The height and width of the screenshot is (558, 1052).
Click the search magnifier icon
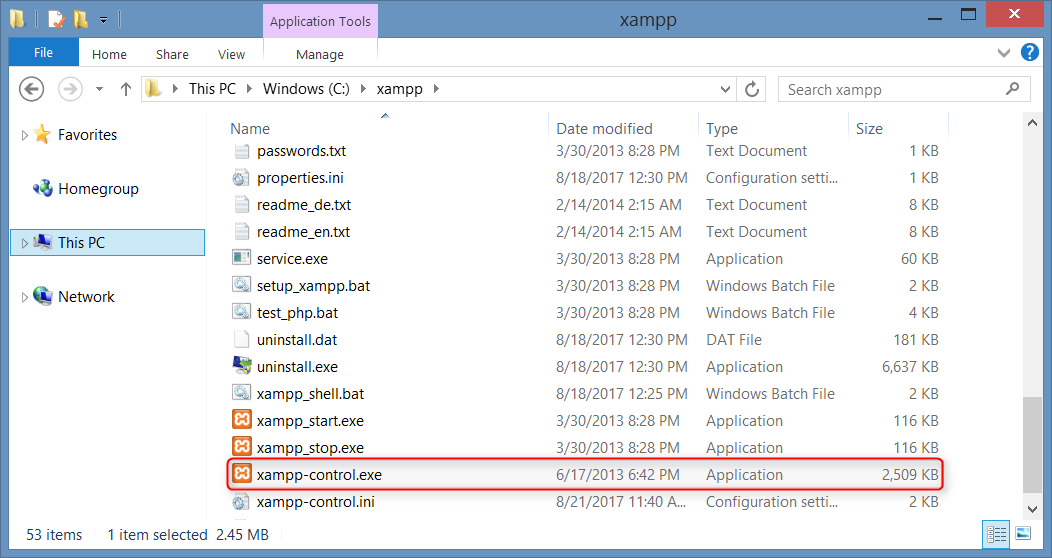[1012, 89]
